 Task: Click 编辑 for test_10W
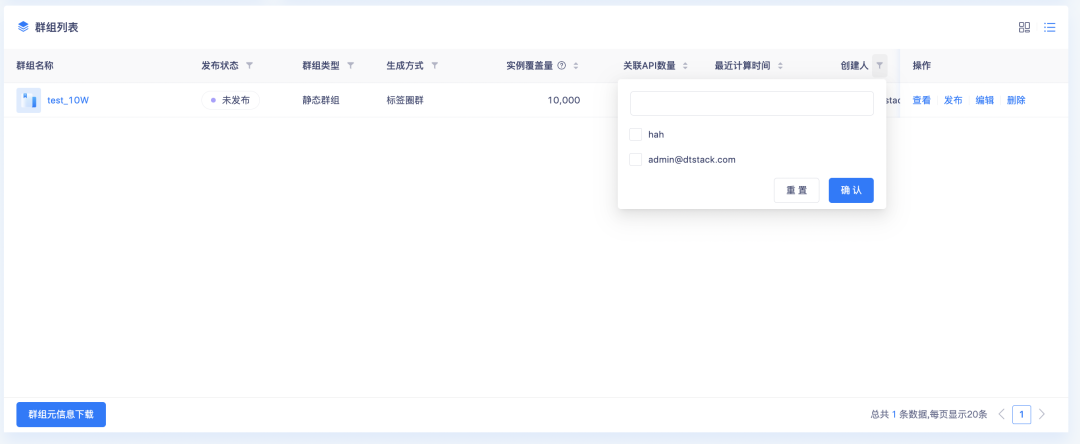[985, 101]
